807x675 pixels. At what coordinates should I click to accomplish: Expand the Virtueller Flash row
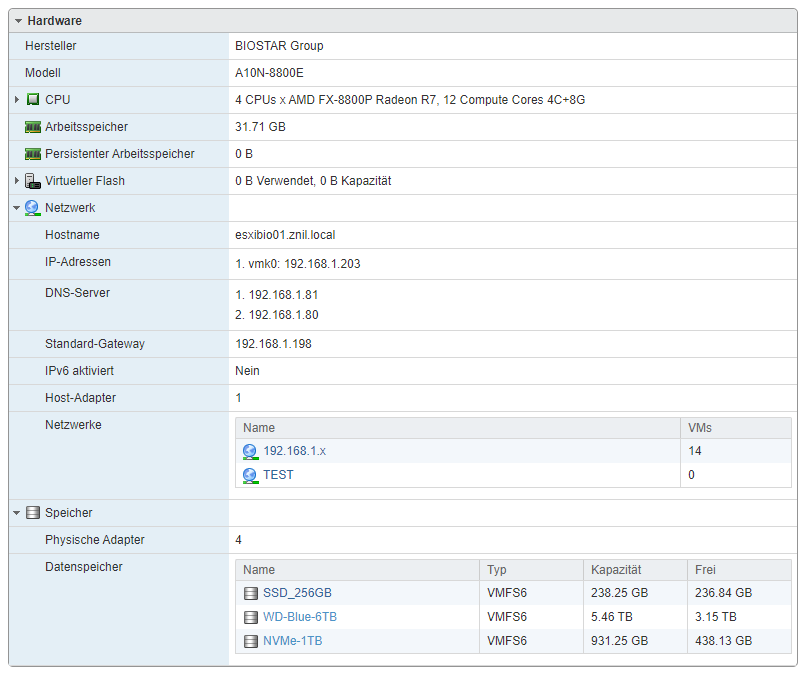click(17, 181)
